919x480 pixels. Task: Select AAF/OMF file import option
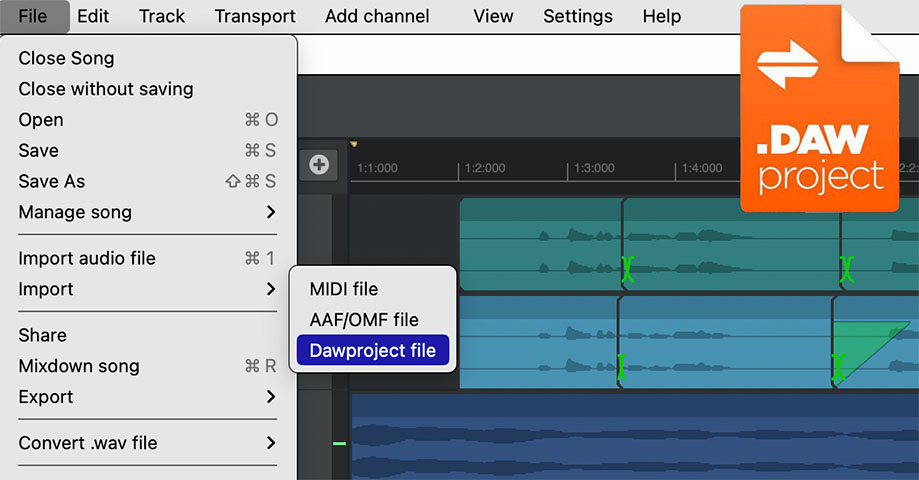[364, 320]
